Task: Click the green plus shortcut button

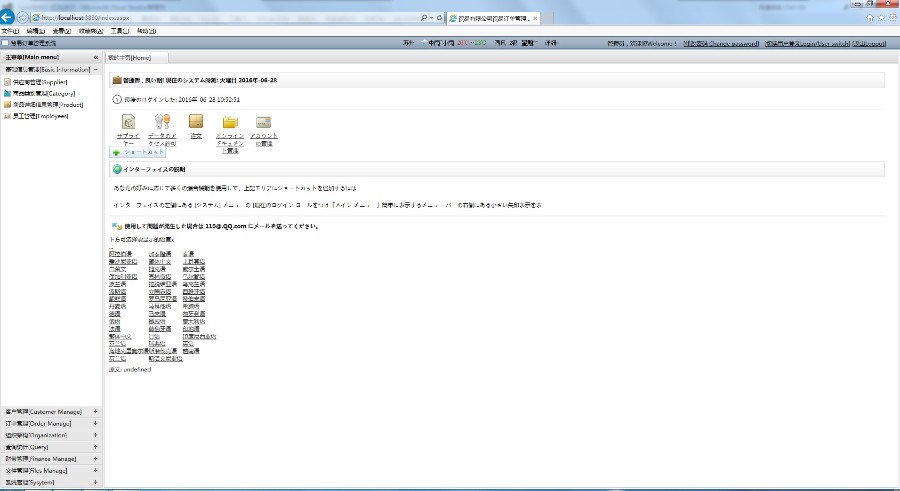Action: pos(138,152)
